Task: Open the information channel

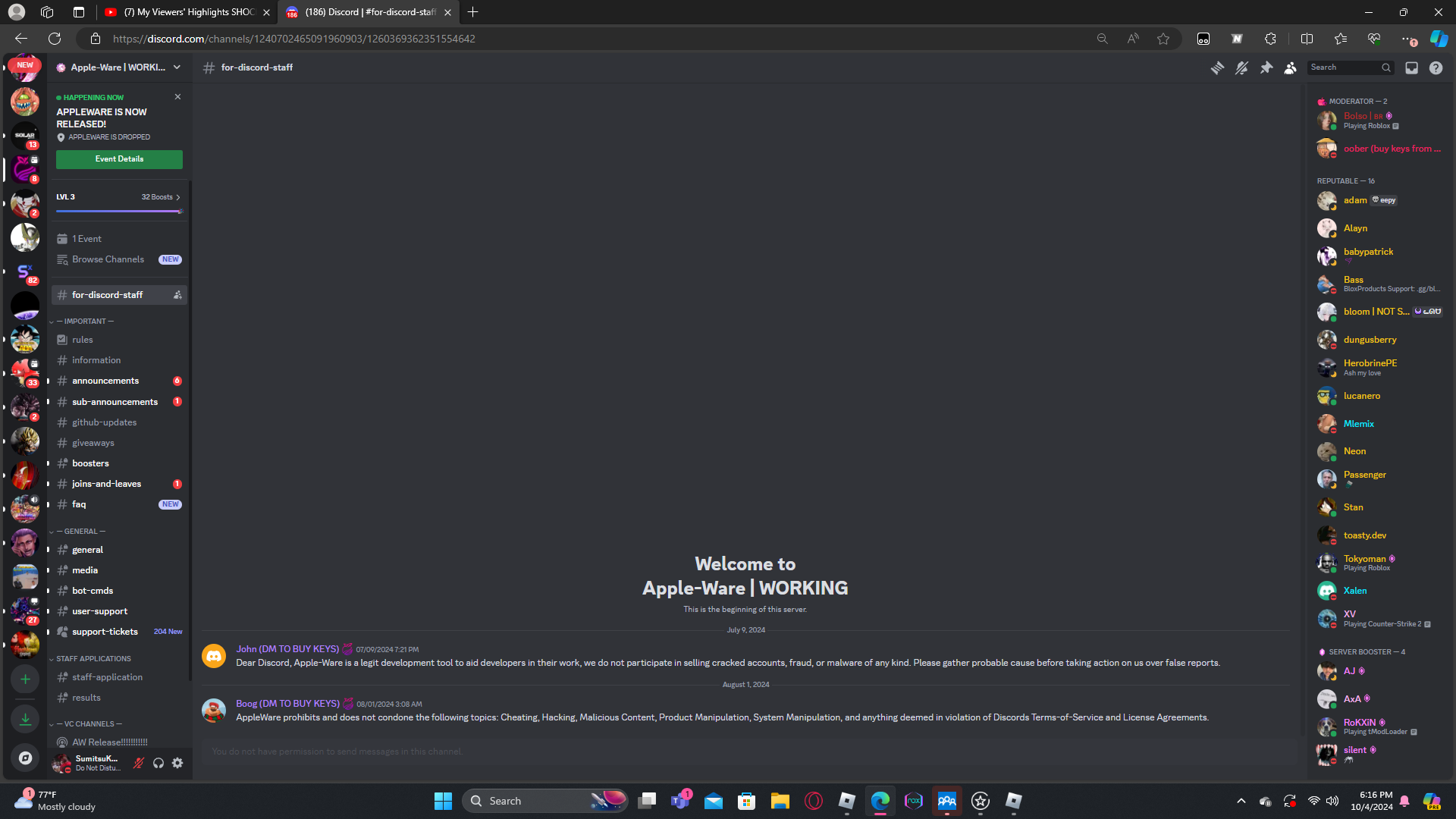Action: coord(119,360)
